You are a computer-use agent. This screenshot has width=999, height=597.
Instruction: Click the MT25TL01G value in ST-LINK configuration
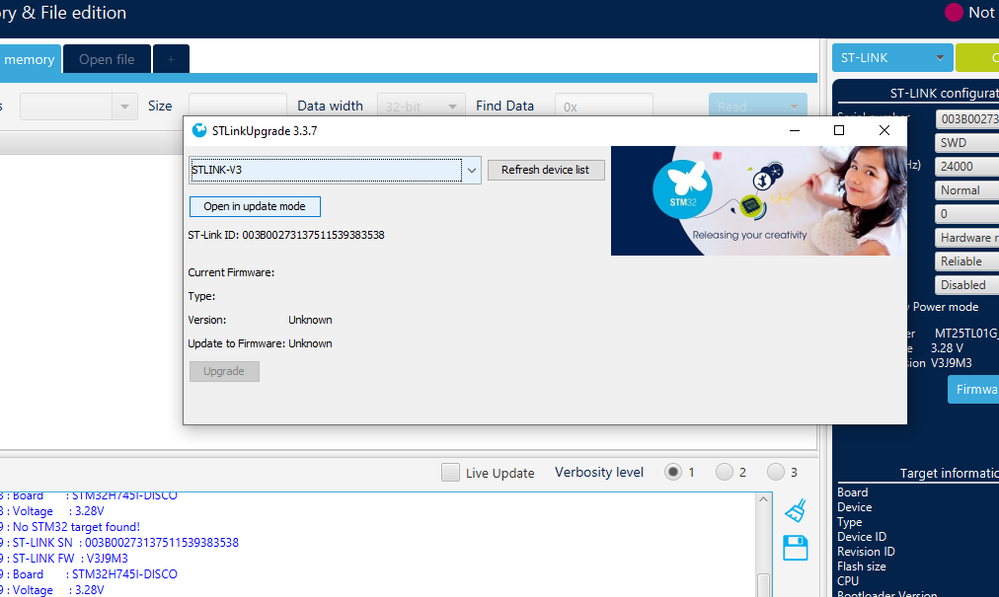pos(967,333)
